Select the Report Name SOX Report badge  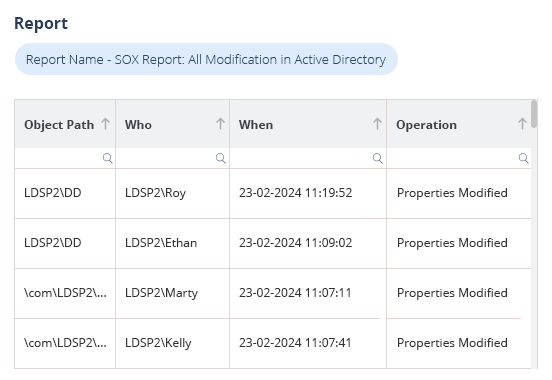[206, 59]
